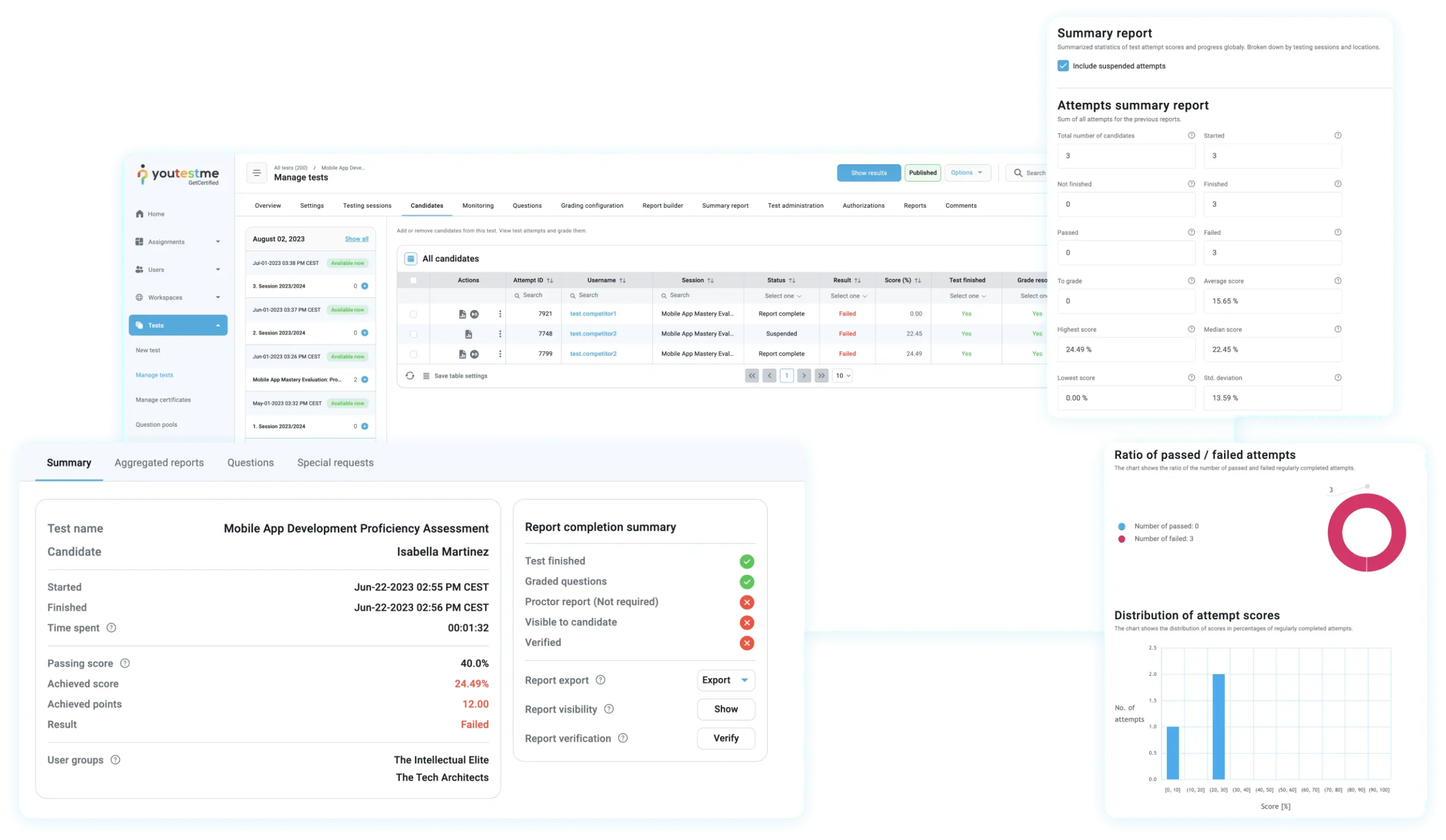
Task: Click the delete attempt icon for attempt 7921
Action: 500,313
